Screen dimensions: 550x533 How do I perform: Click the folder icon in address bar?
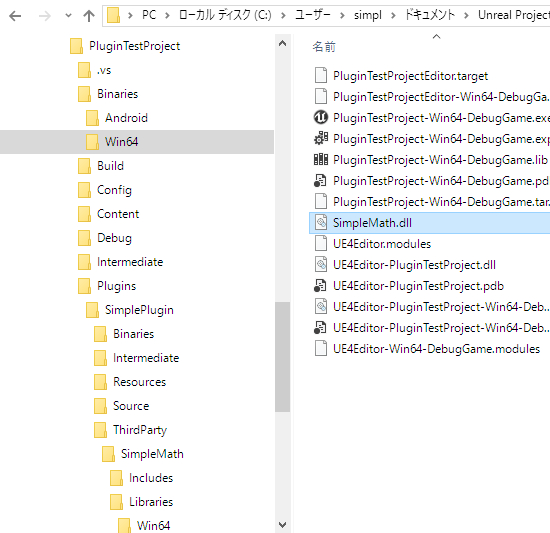click(x=113, y=15)
